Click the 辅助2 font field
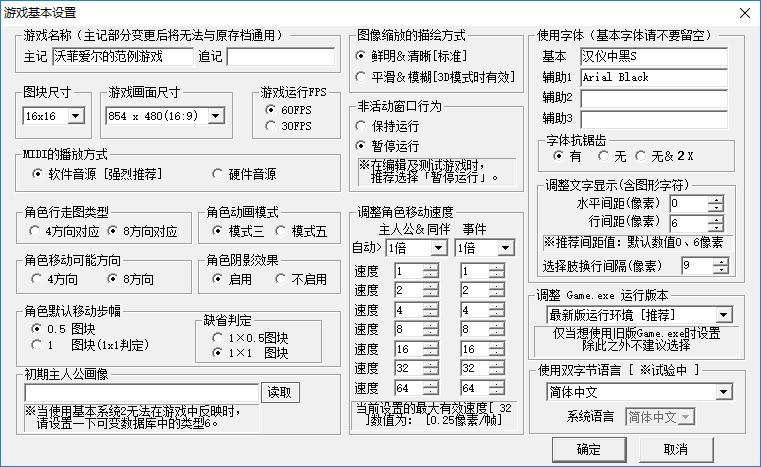 pyautogui.click(x=654, y=99)
